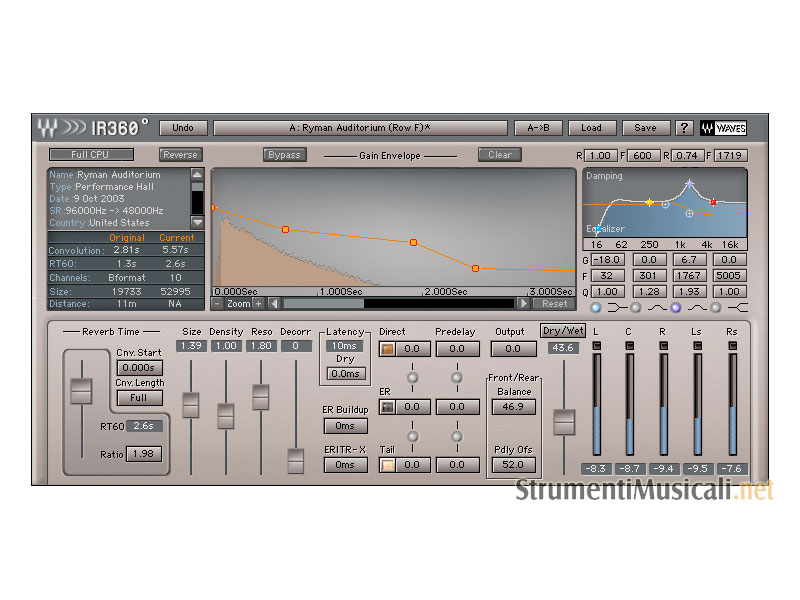Click the Density slider handle

(x=226, y=415)
